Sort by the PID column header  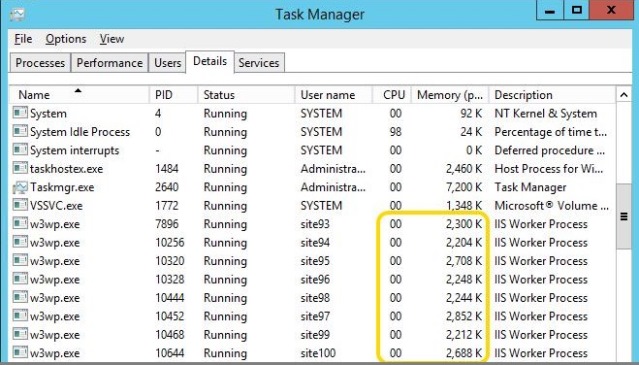click(x=174, y=95)
